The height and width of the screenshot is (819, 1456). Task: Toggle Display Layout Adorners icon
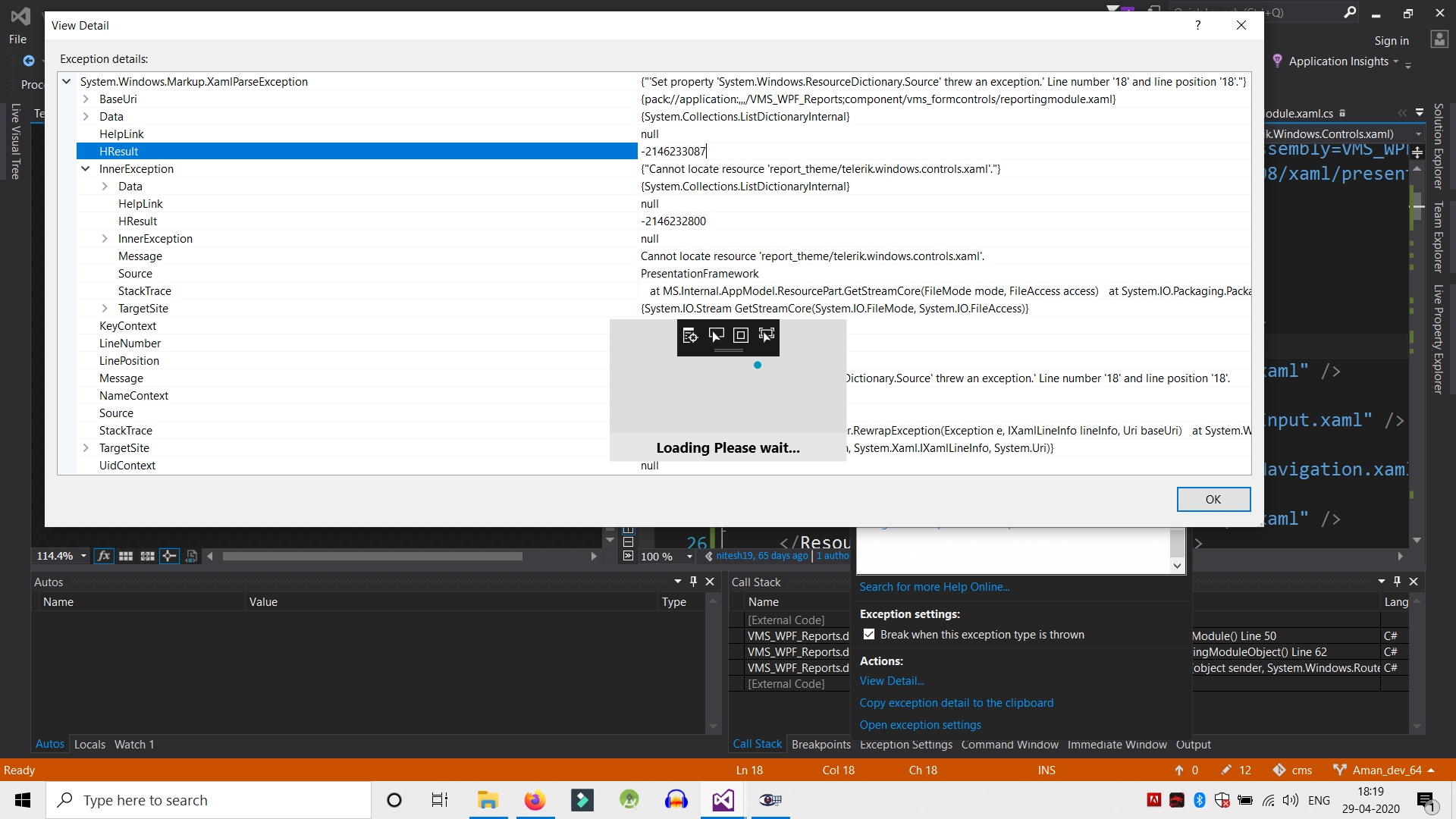click(741, 335)
